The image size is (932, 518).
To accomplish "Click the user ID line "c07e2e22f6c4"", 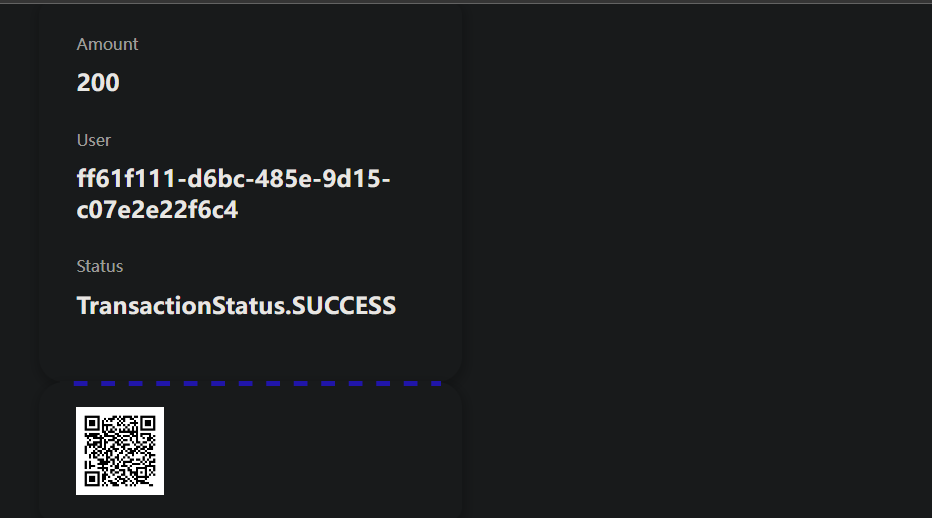I will pyautogui.click(x=157, y=211).
